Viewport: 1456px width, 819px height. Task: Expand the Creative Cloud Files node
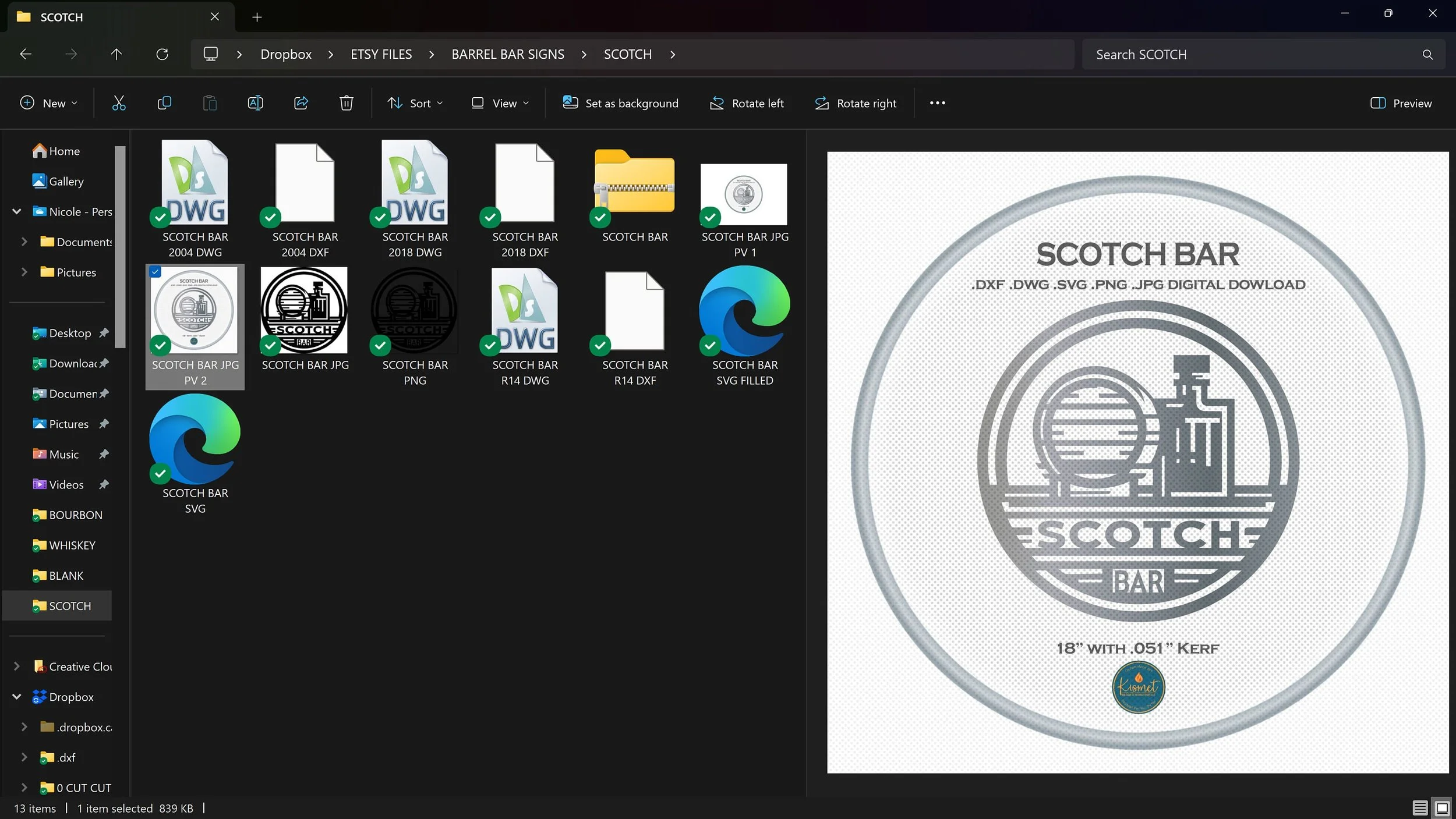pyautogui.click(x=17, y=666)
